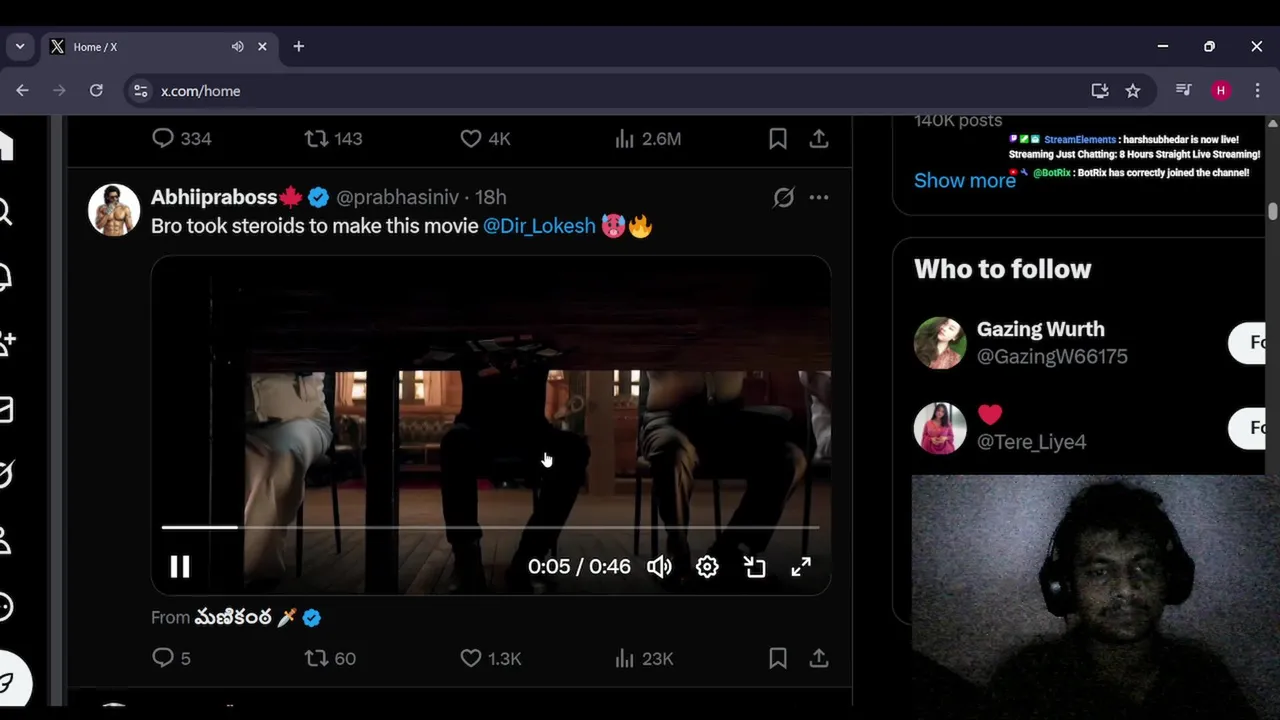The image size is (1280, 720).
Task: Mute the tab audio speaker icon
Action: [237, 47]
